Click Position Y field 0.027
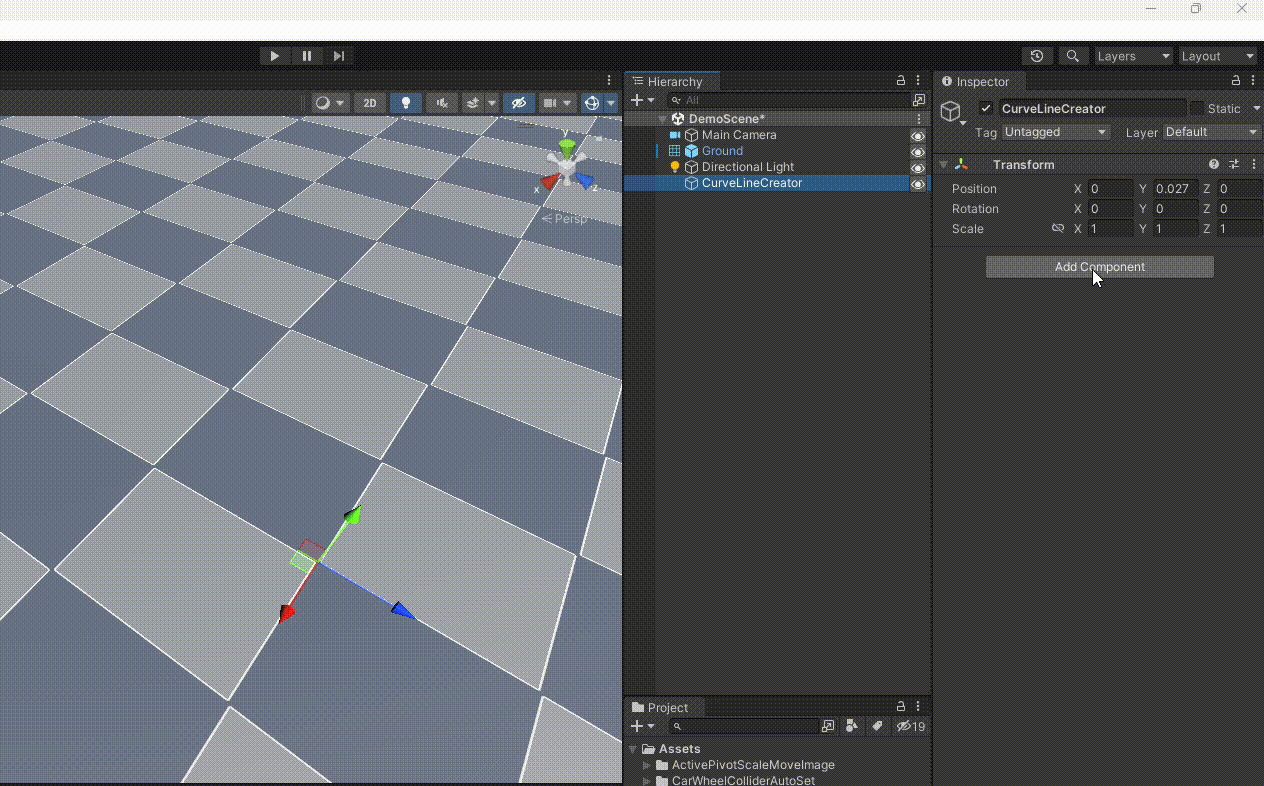 point(1175,189)
